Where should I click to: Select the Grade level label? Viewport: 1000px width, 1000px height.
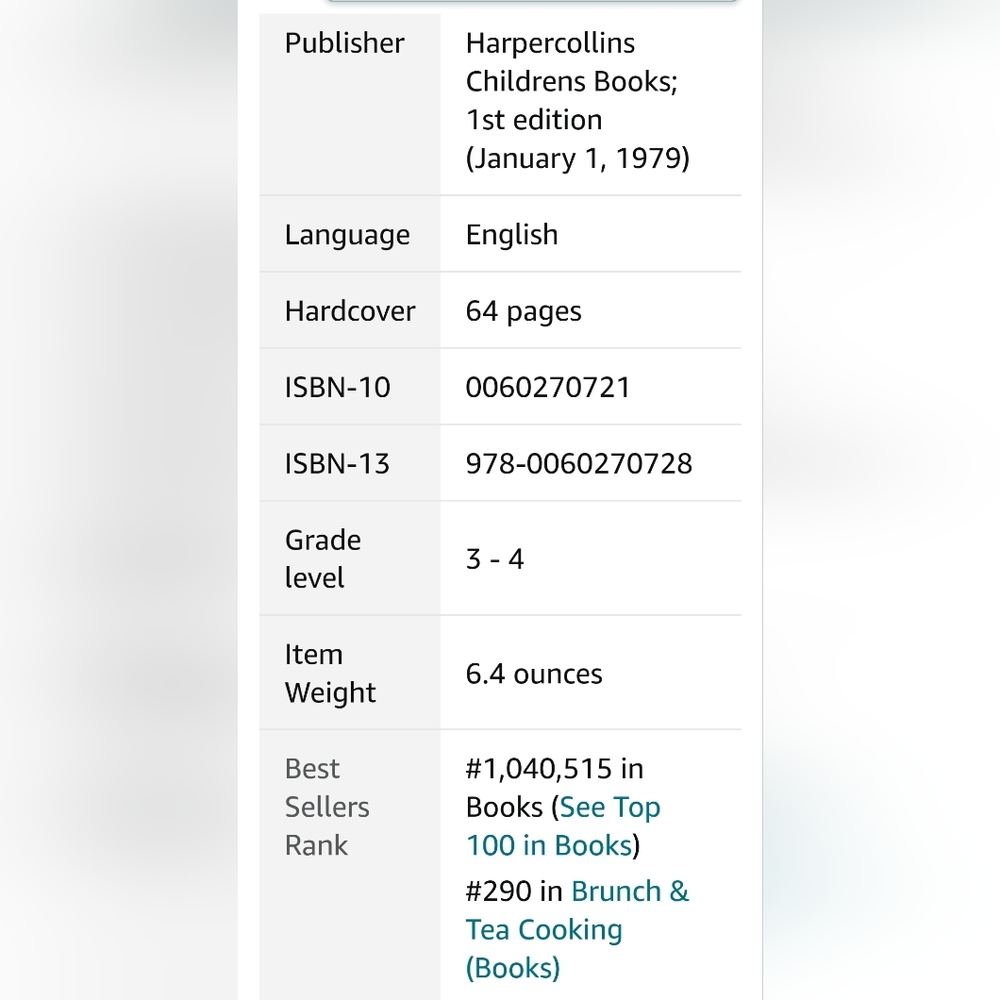(x=323, y=559)
